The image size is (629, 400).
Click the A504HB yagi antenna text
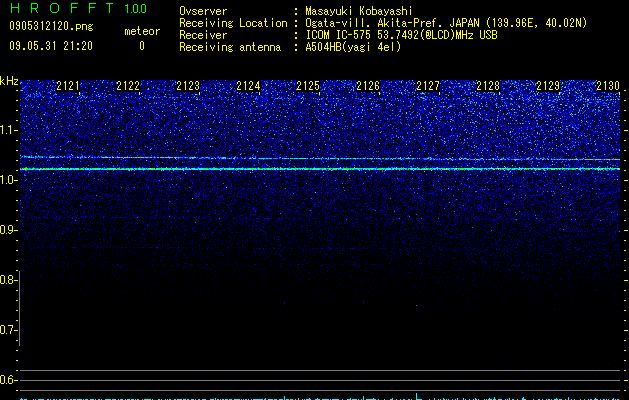click(353, 47)
